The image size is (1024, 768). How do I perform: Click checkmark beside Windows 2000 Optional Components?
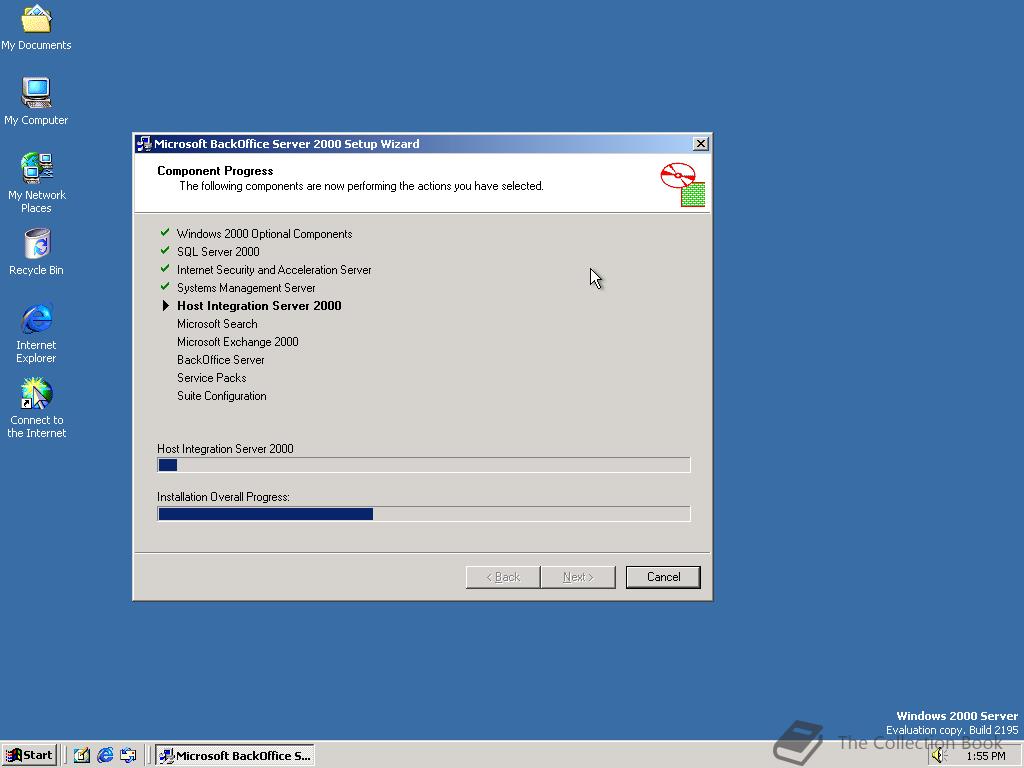pyautogui.click(x=165, y=232)
